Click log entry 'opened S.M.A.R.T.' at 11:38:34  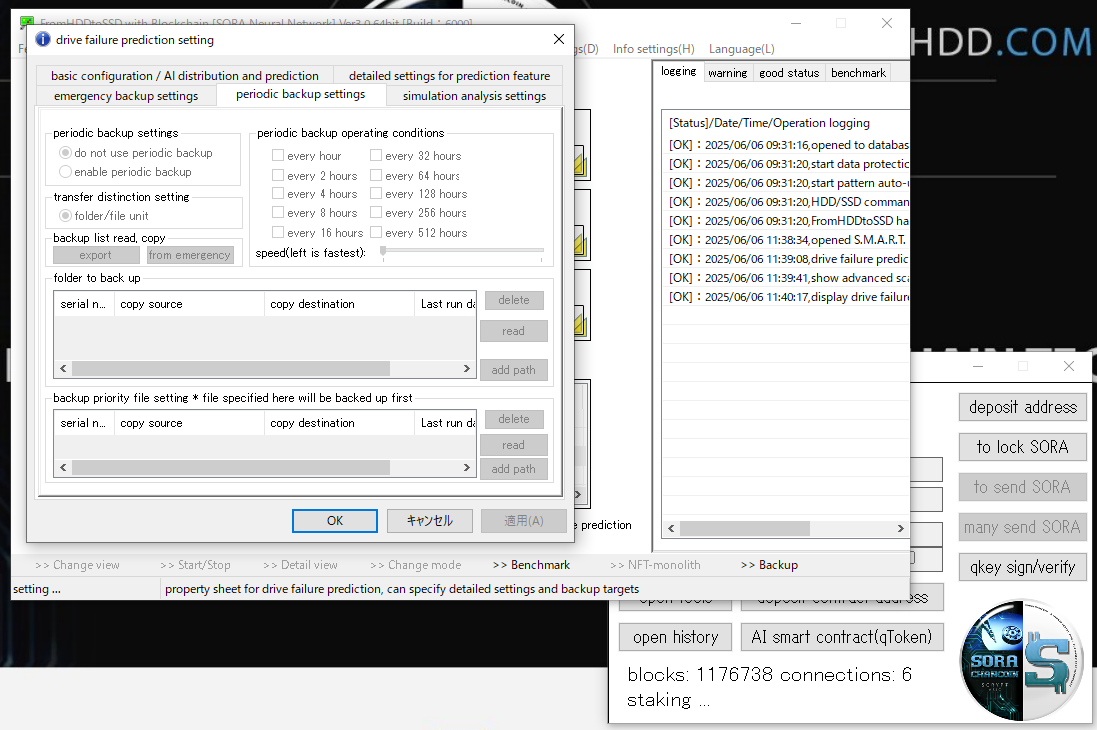pos(786,239)
